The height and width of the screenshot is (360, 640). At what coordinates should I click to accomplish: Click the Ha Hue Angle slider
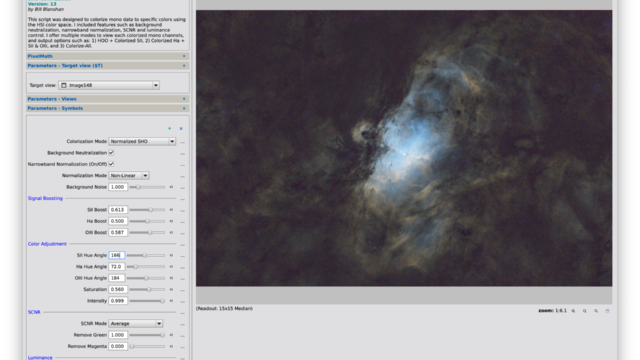pyautogui.click(x=146, y=267)
